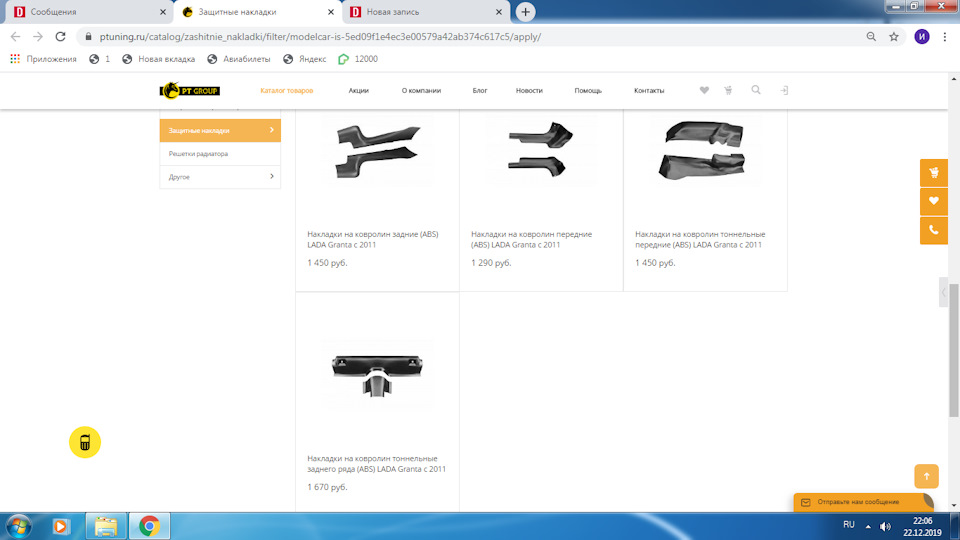This screenshot has width=960, height=540.
Task: Close the Новая запись tab
Action: (498, 12)
